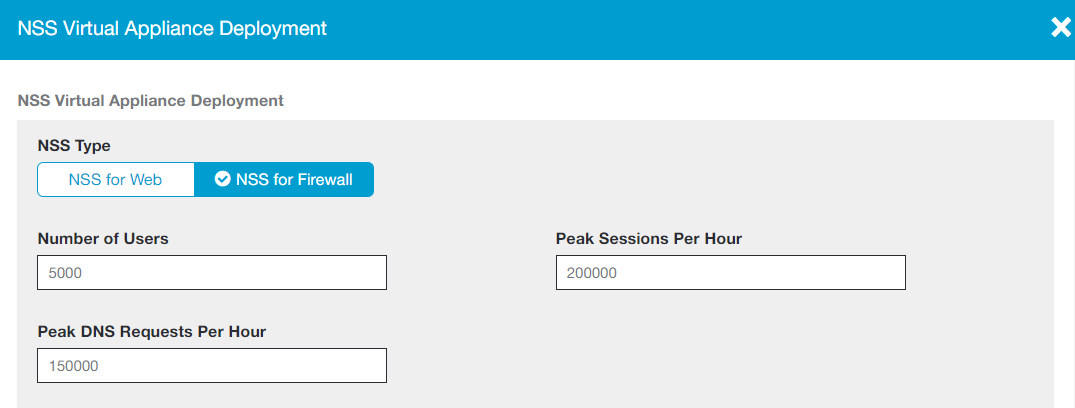The image size is (1075, 408).
Task: Select the NSS for Web type
Action: click(115, 180)
